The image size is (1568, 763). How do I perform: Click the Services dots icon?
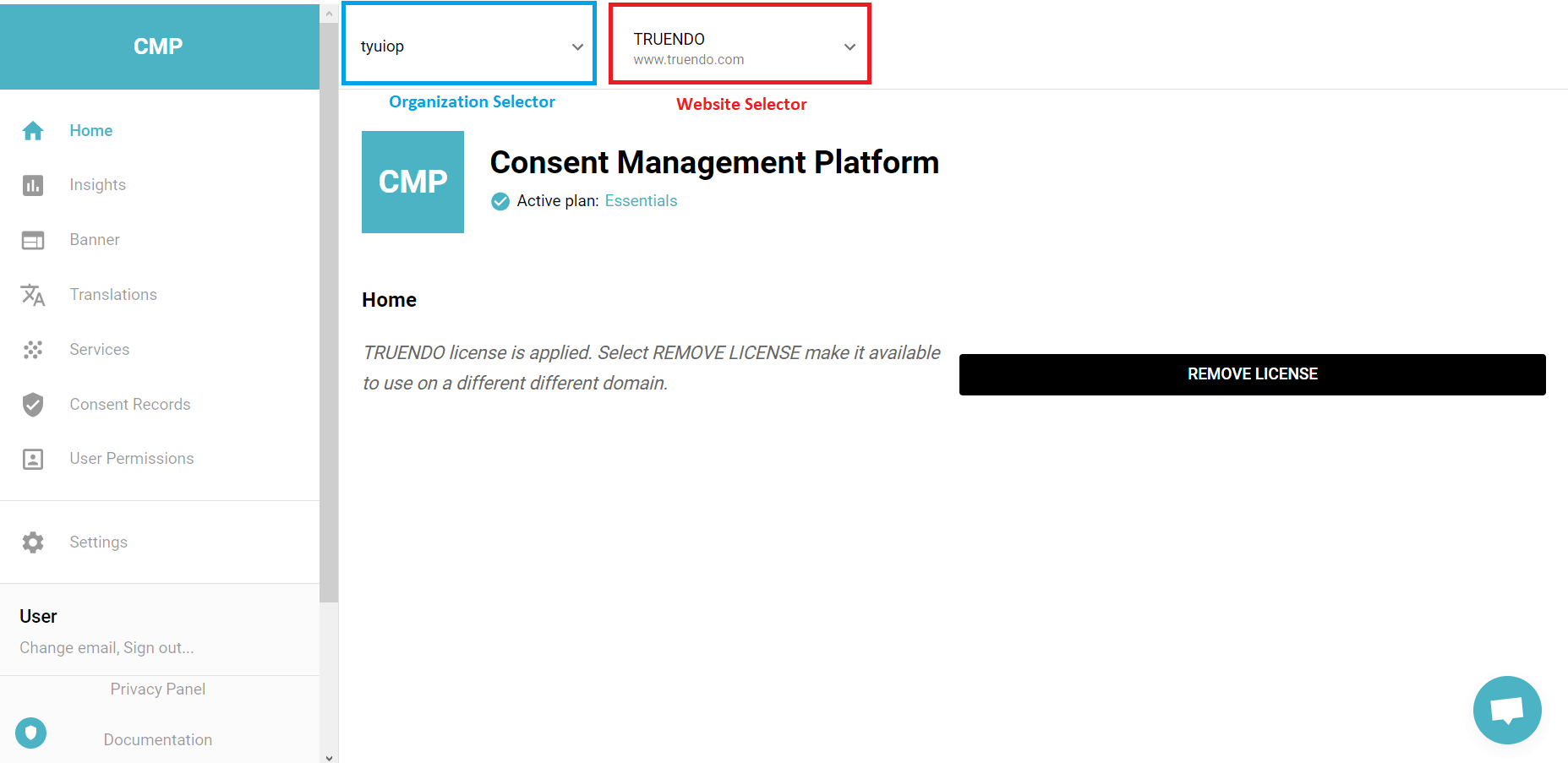click(33, 350)
